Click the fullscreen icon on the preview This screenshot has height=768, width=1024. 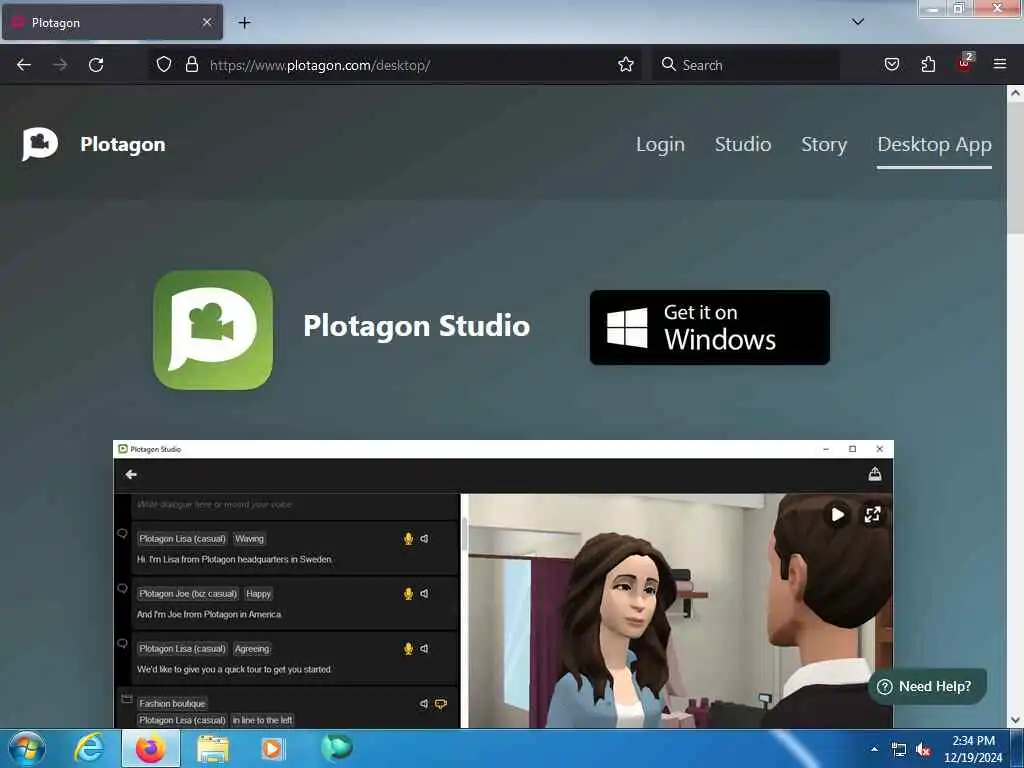tap(872, 515)
